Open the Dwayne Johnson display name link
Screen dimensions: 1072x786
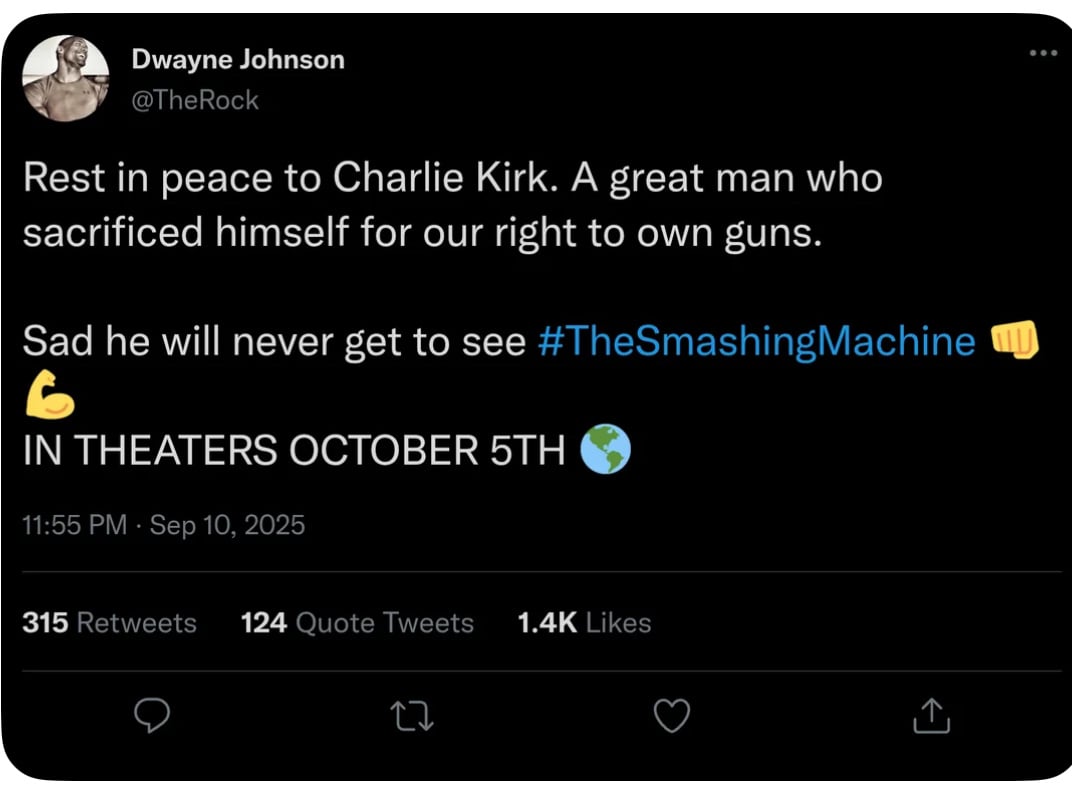click(x=238, y=60)
